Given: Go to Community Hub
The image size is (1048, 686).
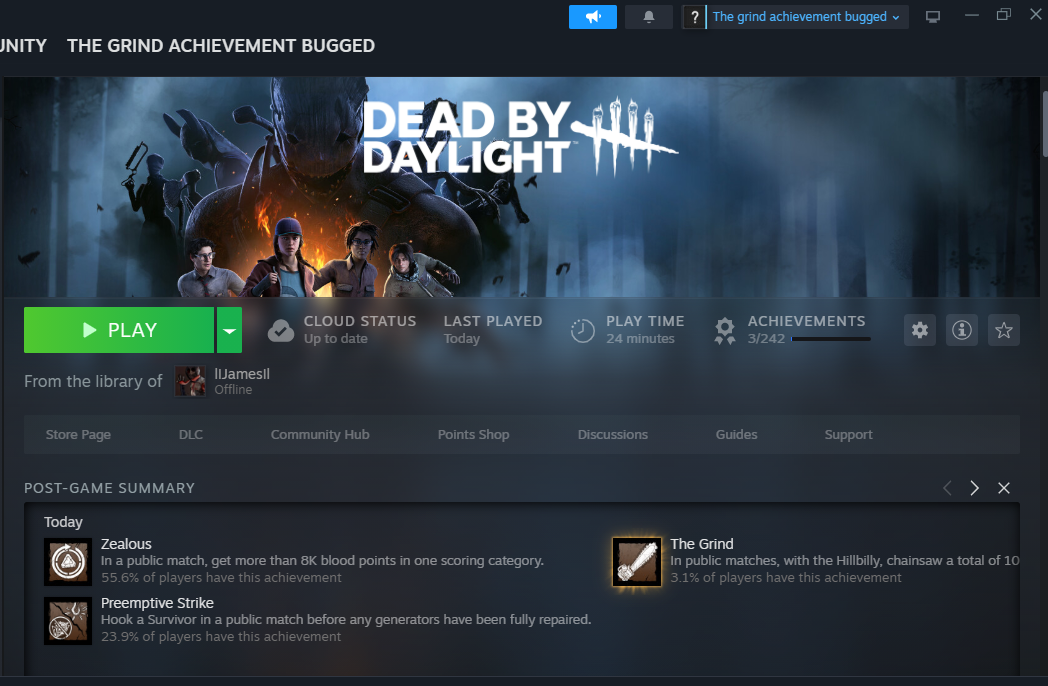Looking at the screenshot, I should point(320,435).
